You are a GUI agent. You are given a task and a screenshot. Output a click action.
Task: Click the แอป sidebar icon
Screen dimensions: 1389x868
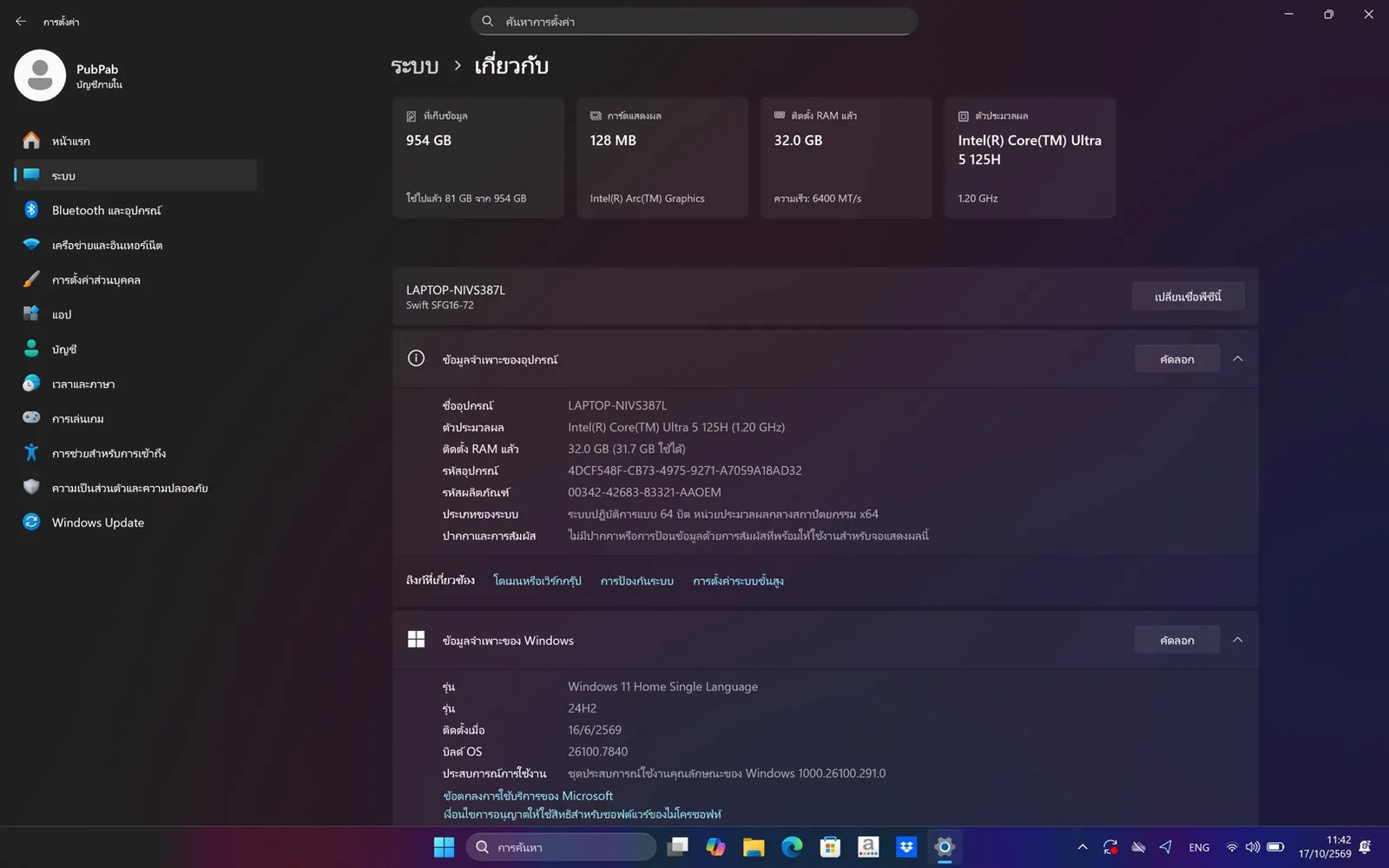pos(31,314)
